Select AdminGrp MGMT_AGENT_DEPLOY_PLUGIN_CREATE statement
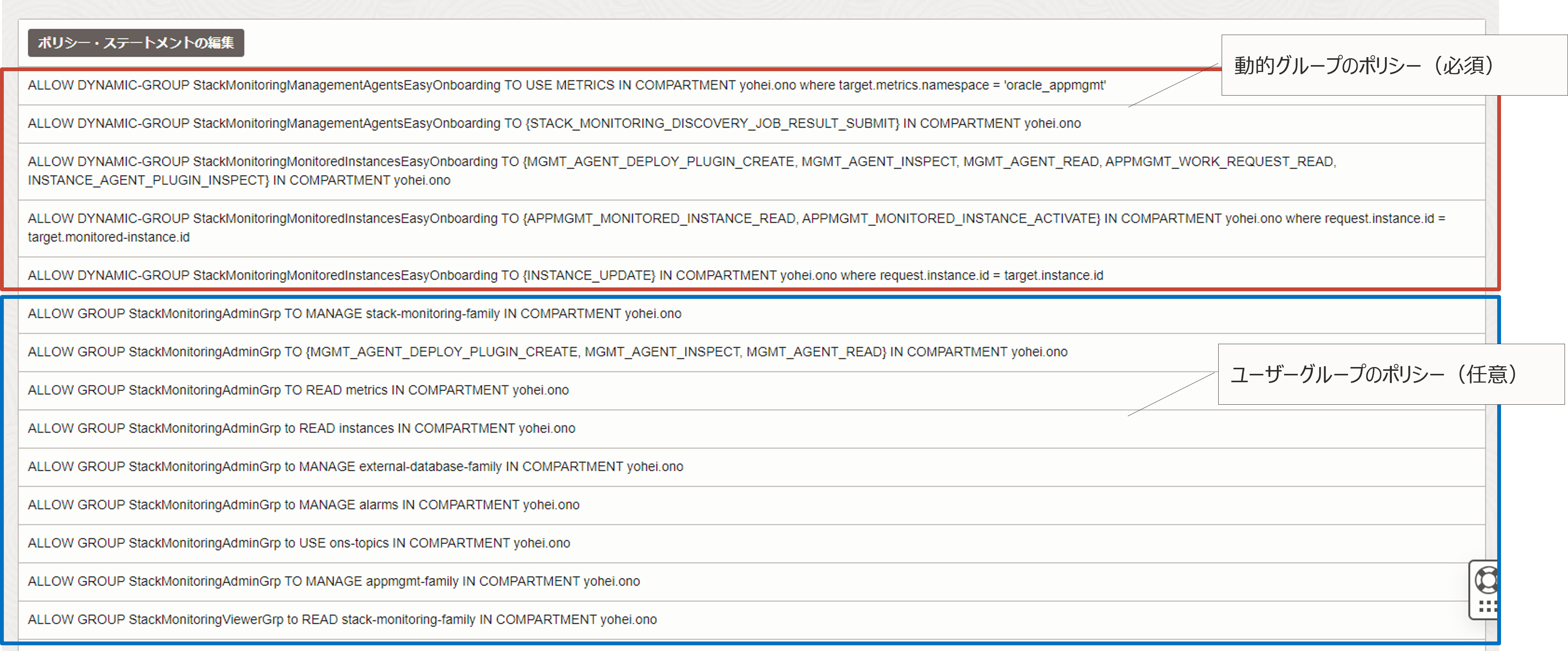1568x651 pixels. [x=547, y=352]
